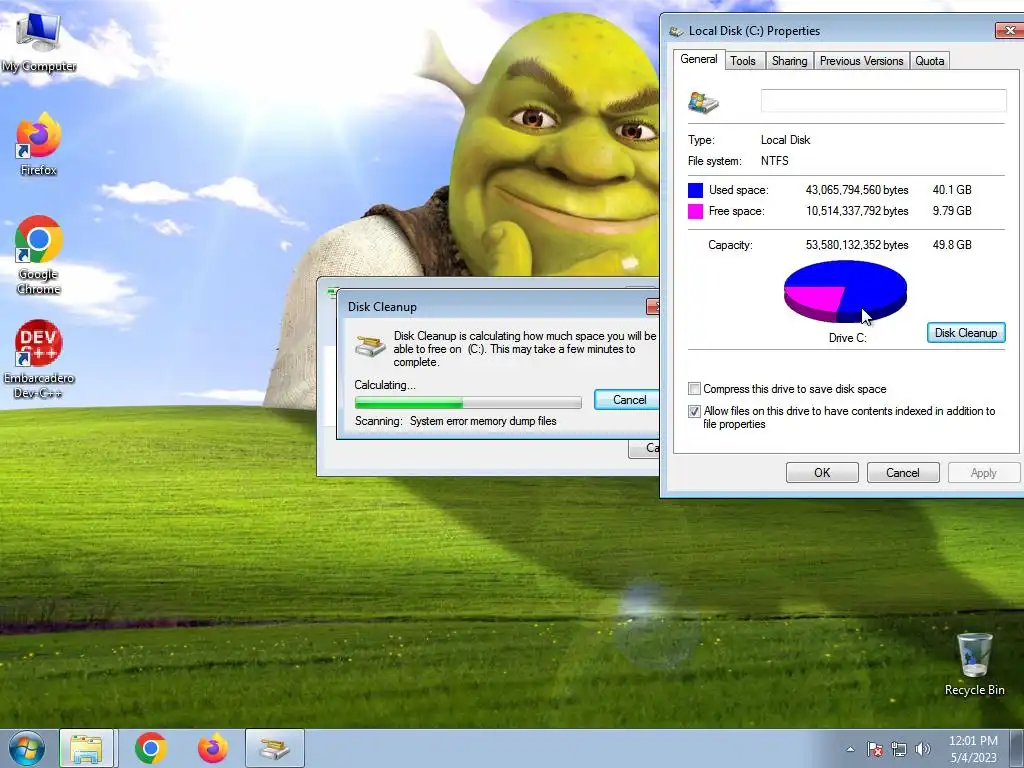Click the 43,065,794,560 bytes used value
The image size is (1024, 768).
coord(857,190)
